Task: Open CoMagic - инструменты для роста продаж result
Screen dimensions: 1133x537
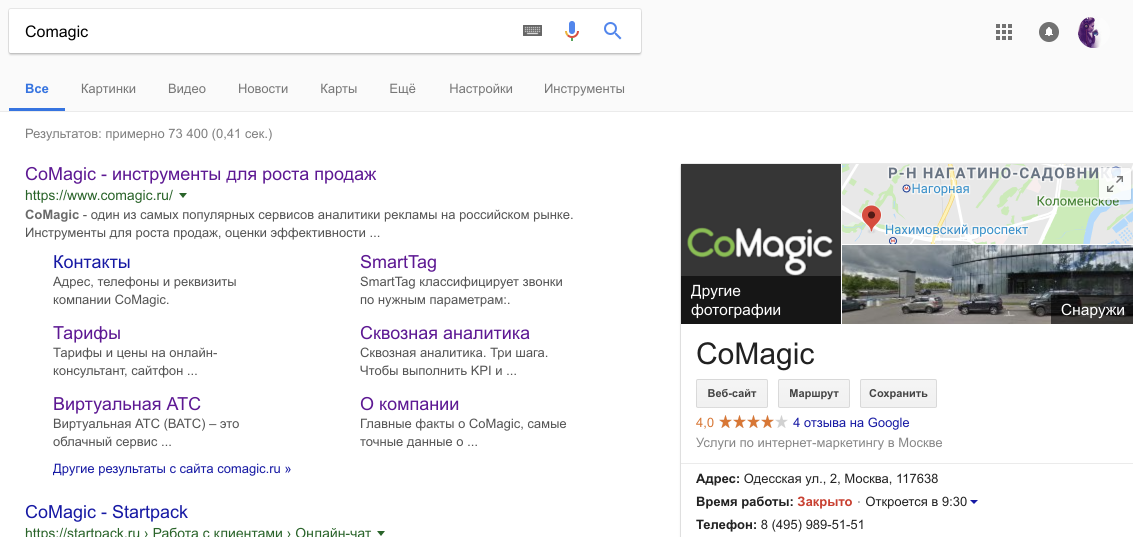Action: tap(201, 174)
